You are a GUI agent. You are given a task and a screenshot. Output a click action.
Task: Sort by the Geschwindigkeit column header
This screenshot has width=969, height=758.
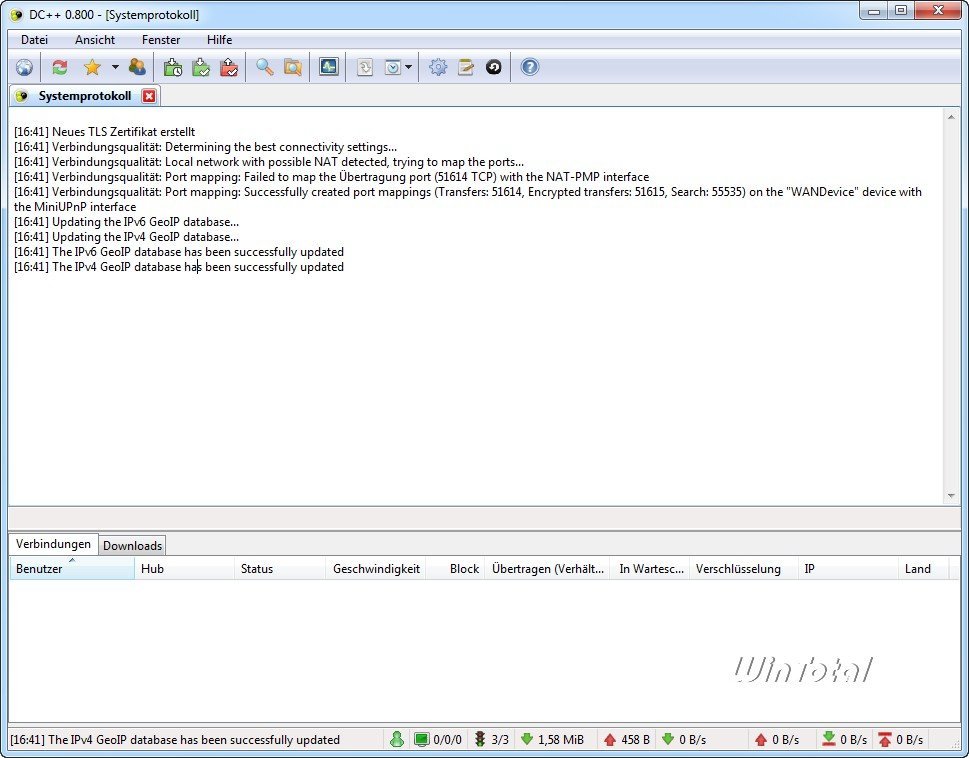point(376,568)
